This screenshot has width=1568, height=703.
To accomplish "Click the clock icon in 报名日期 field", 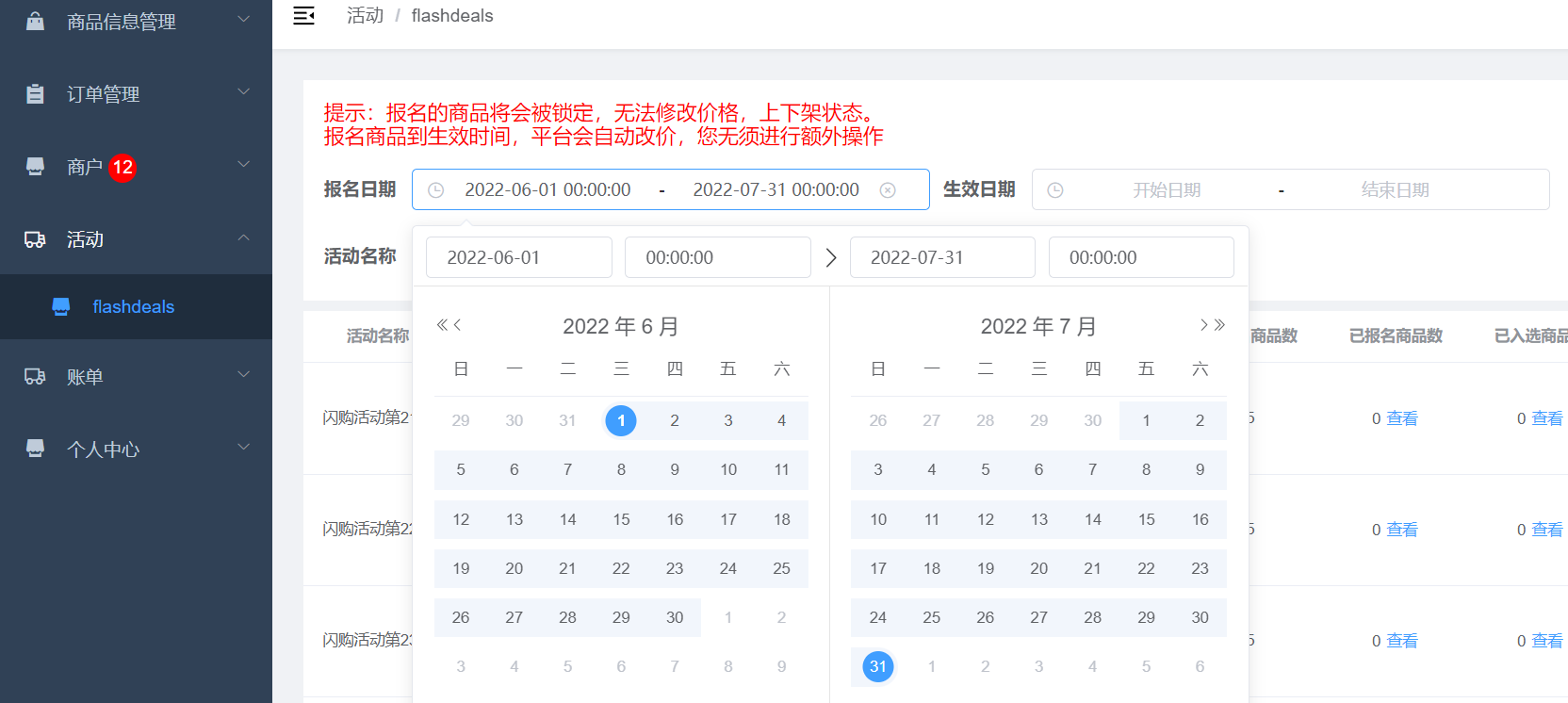I will click(x=435, y=190).
